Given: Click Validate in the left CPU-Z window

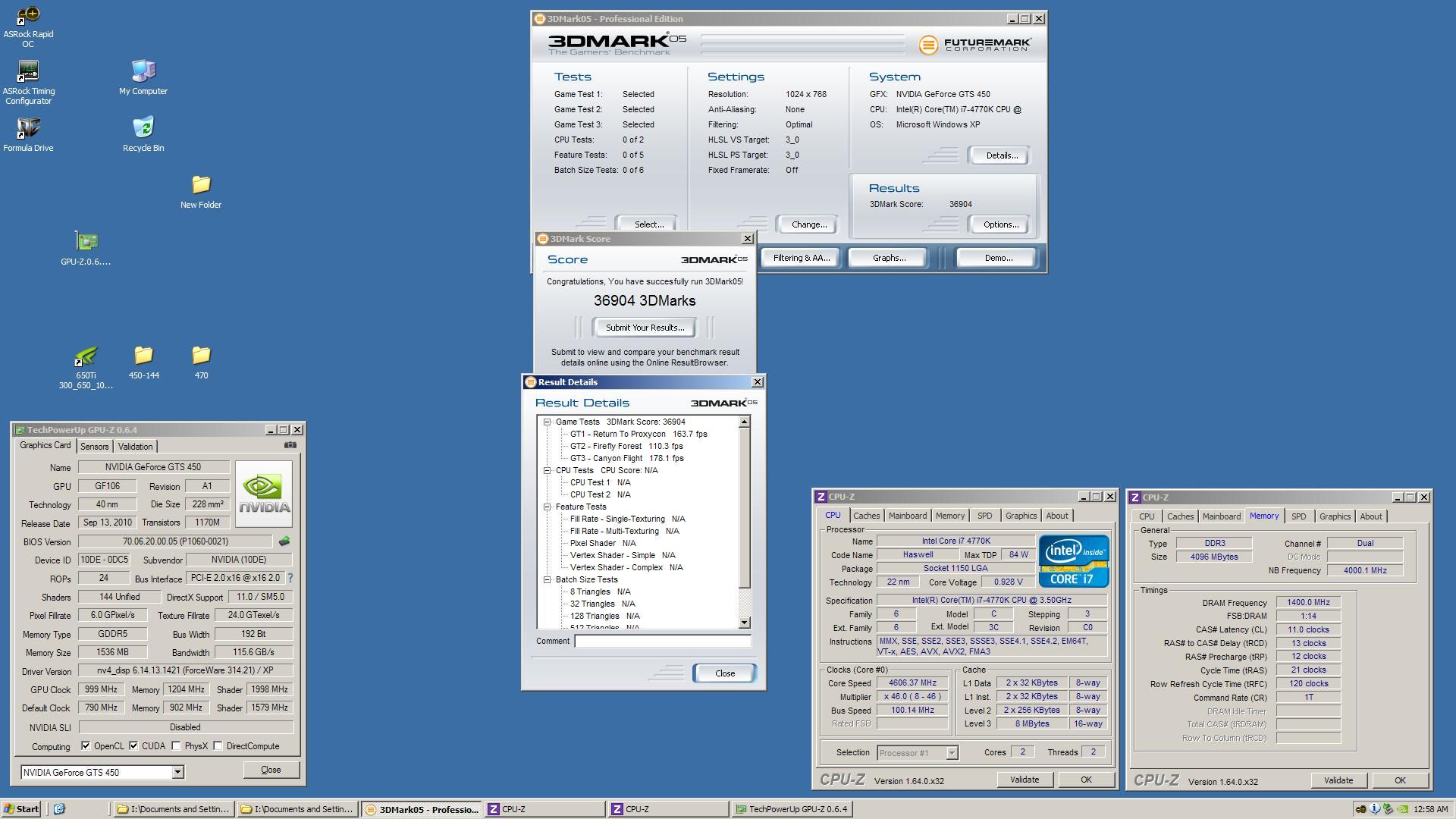Looking at the screenshot, I should coord(1024,780).
